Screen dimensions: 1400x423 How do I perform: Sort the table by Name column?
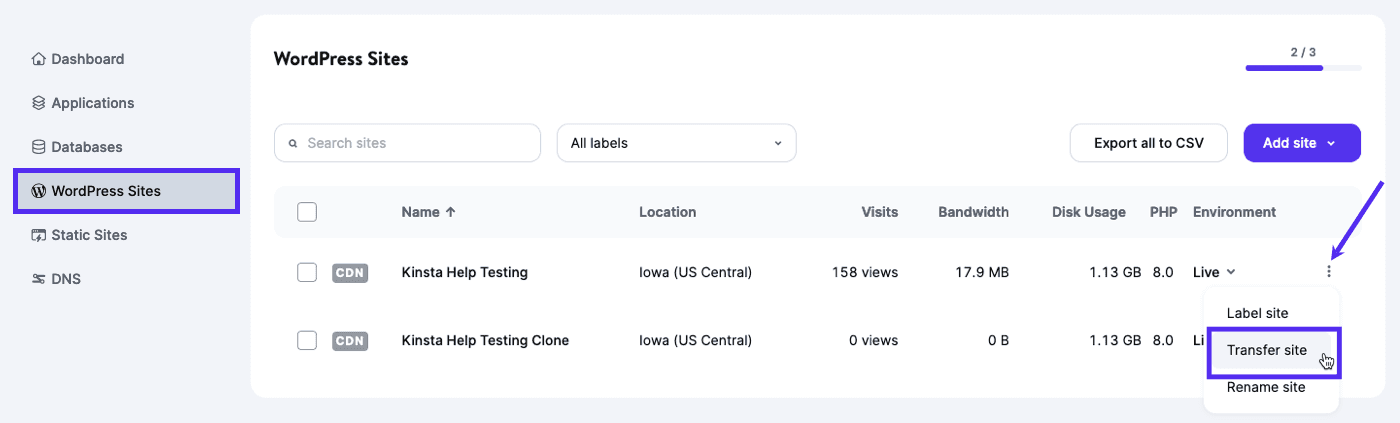(428, 212)
